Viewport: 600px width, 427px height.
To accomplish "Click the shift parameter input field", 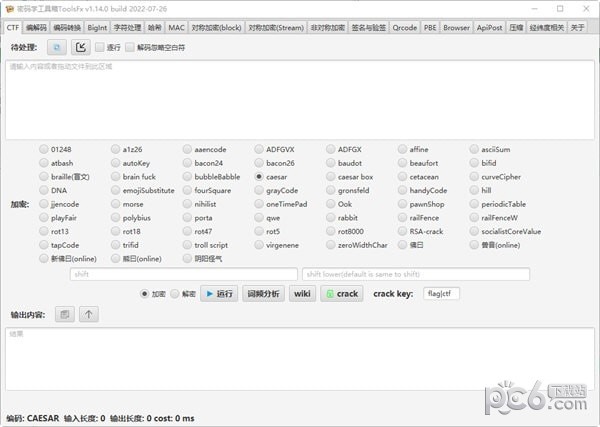I will [183, 273].
